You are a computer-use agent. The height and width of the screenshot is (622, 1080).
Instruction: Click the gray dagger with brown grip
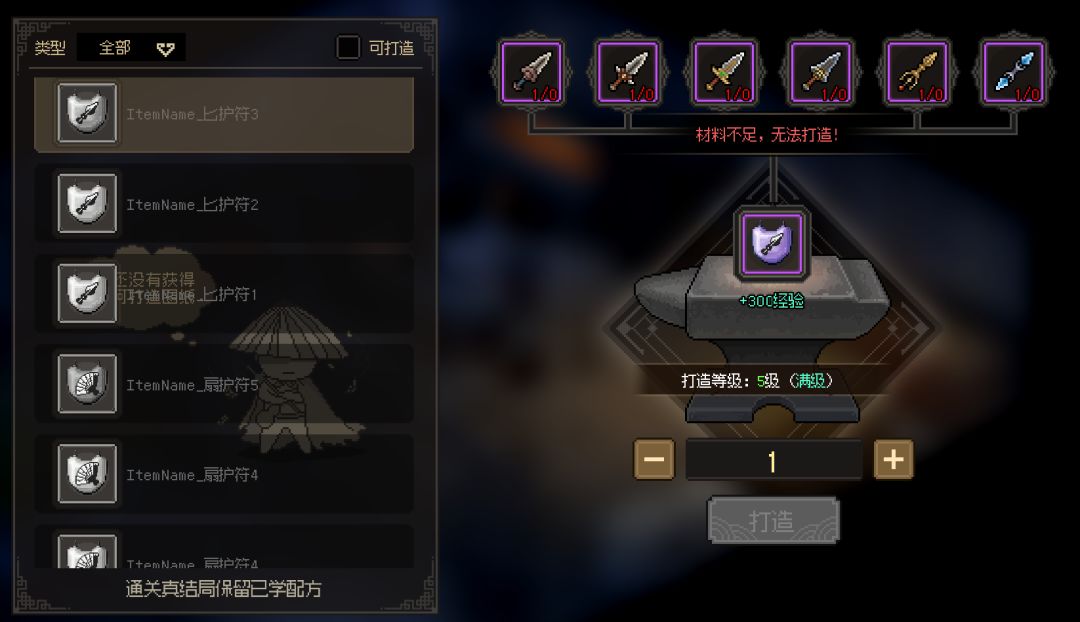821,72
